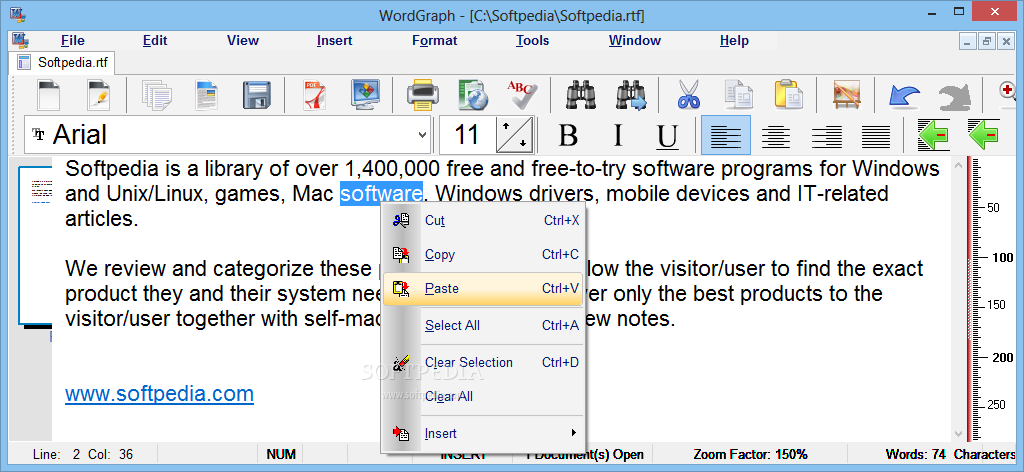Export the document to PDF

click(315, 95)
